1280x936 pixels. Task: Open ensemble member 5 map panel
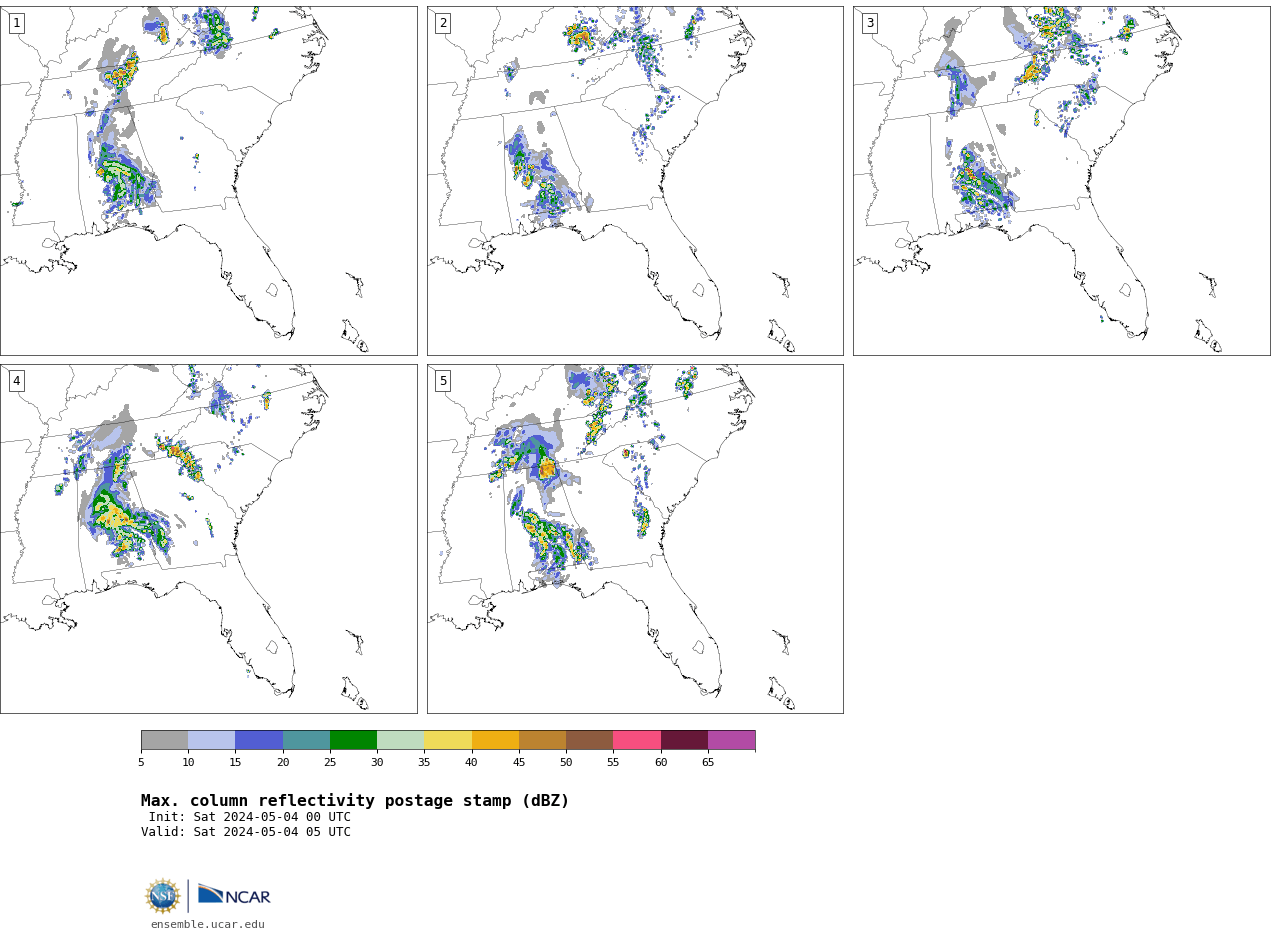[635, 538]
